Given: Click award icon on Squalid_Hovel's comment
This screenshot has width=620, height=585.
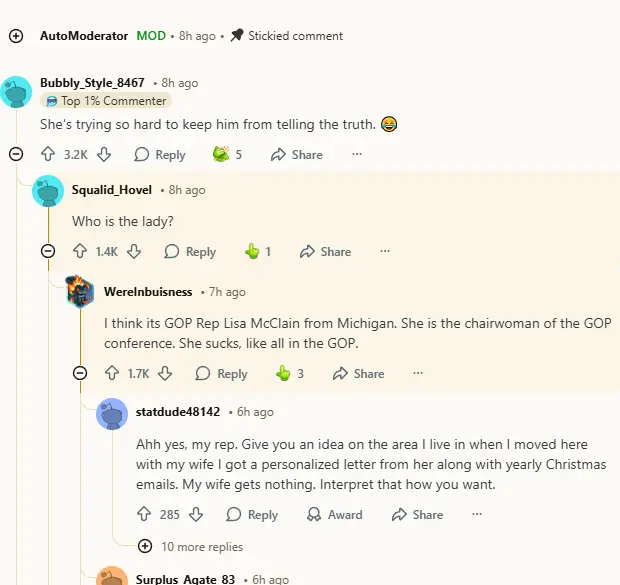Looking at the screenshot, I should coord(252,252).
